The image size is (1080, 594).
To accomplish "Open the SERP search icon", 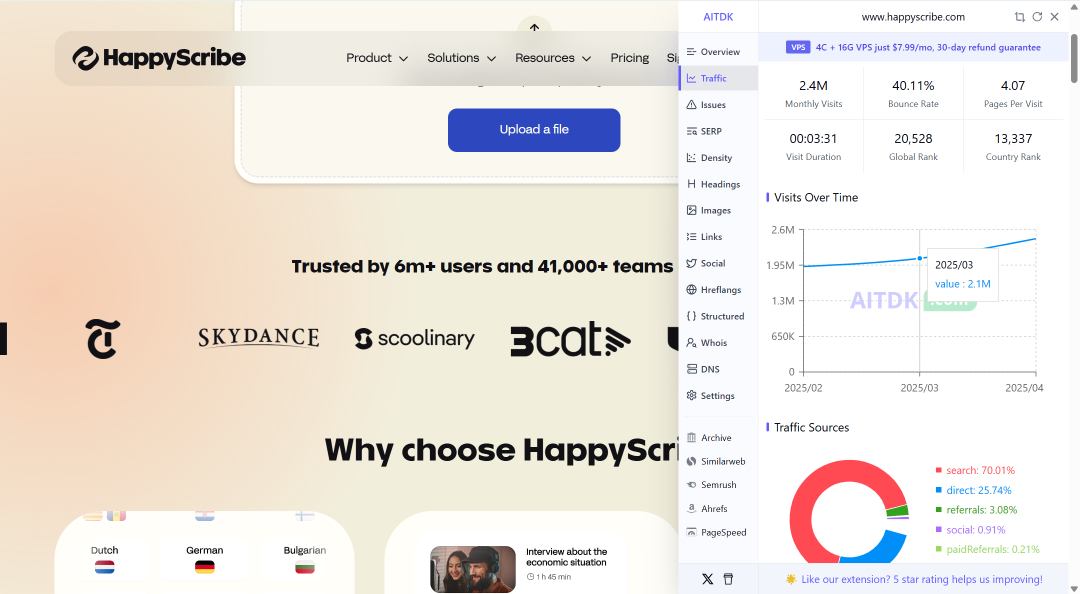I will coord(692,131).
